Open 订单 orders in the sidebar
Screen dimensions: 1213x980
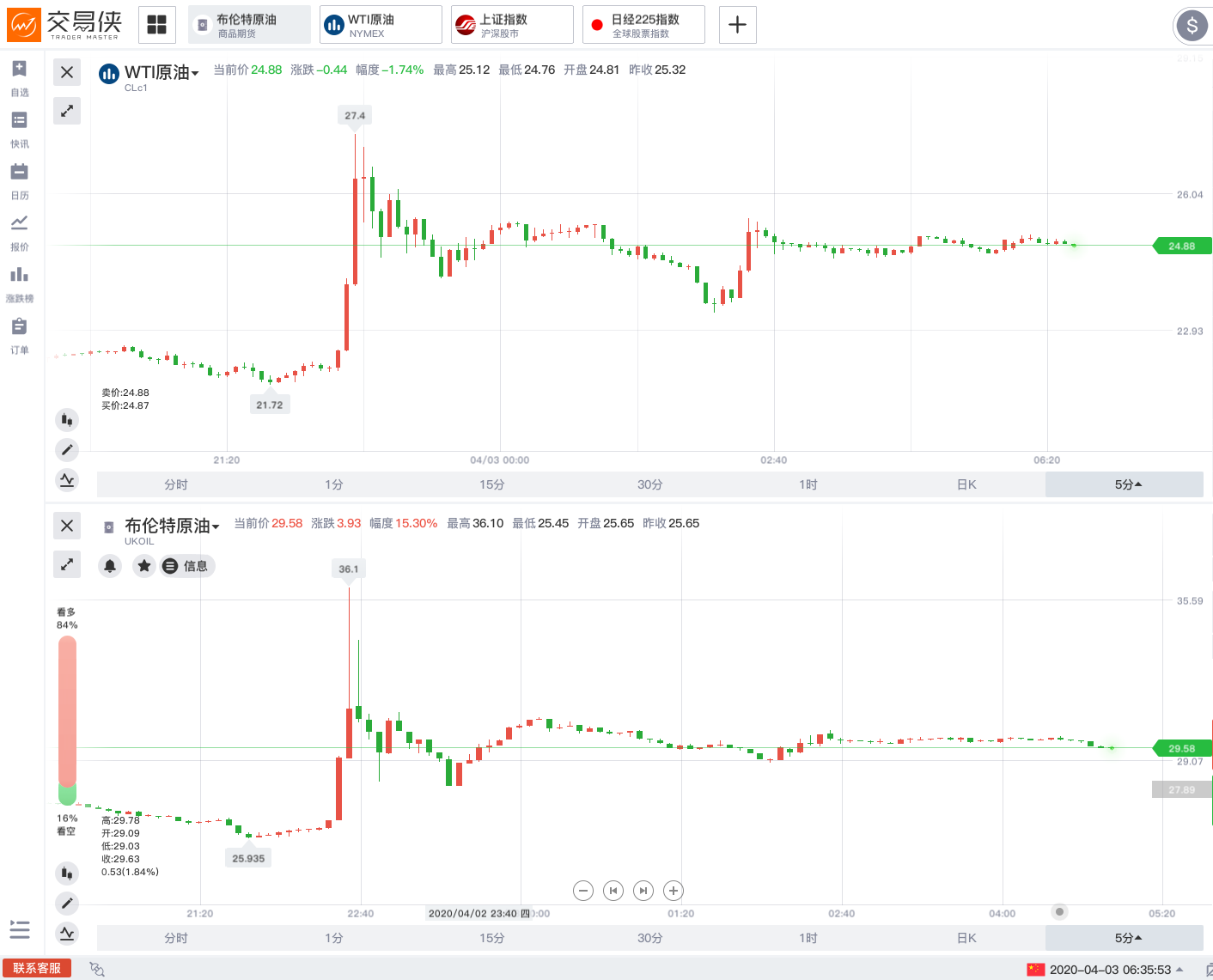[x=20, y=336]
